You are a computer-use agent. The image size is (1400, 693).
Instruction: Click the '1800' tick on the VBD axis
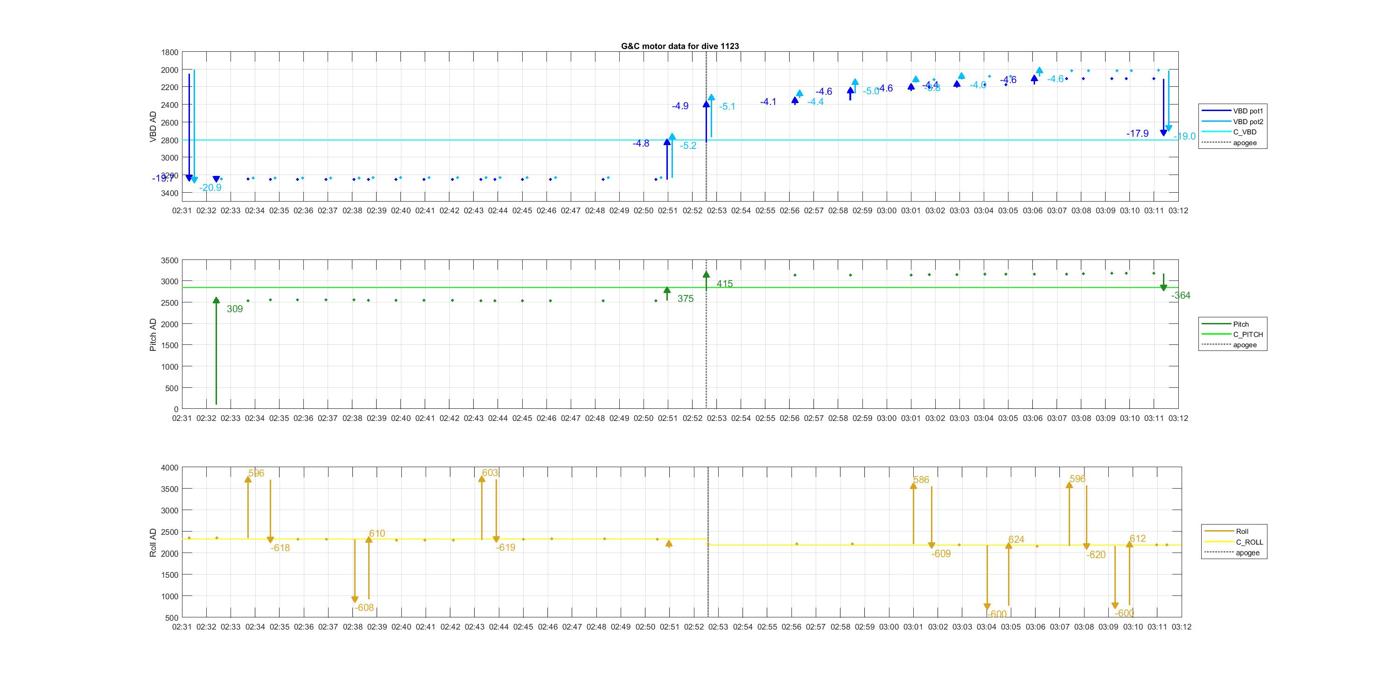[170, 53]
